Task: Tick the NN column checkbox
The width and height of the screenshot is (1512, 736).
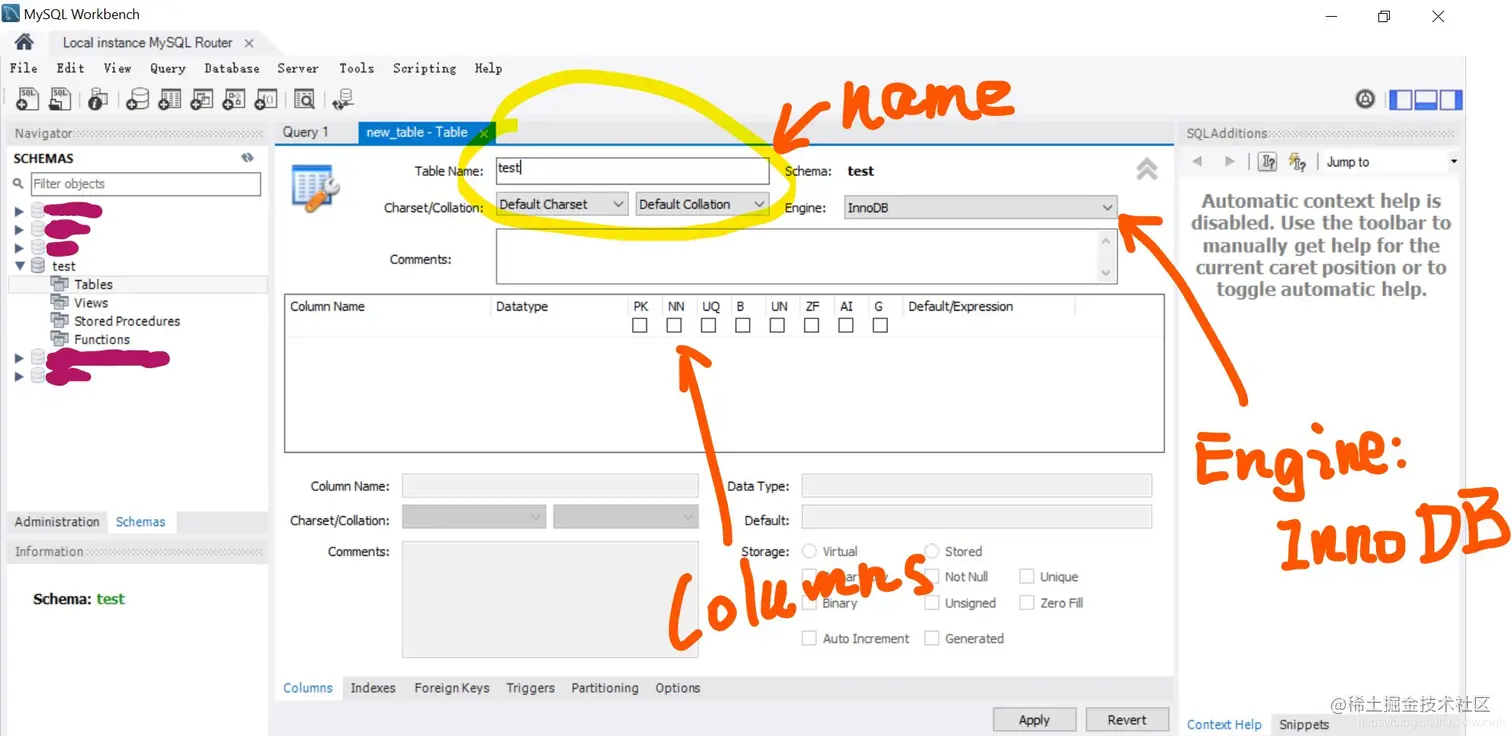Action: click(674, 325)
